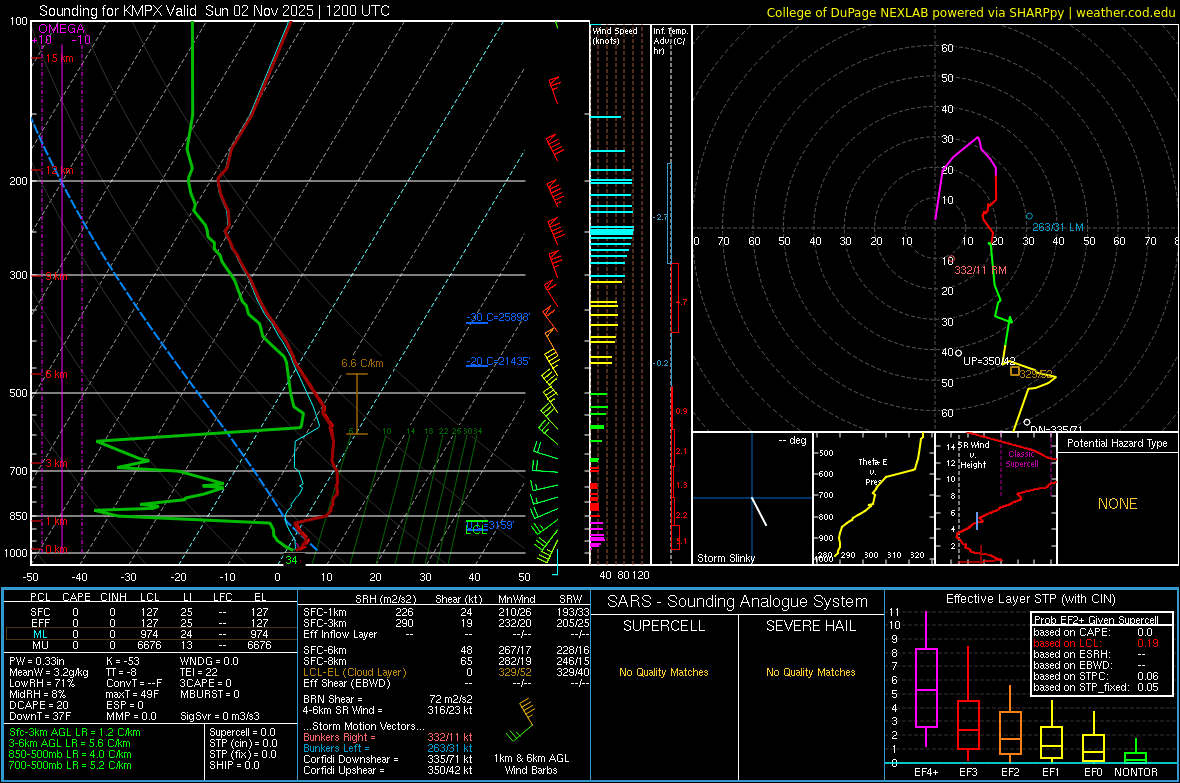Click the NONE hazard type value
Viewport: 1180px width, 783px height.
point(1117,504)
